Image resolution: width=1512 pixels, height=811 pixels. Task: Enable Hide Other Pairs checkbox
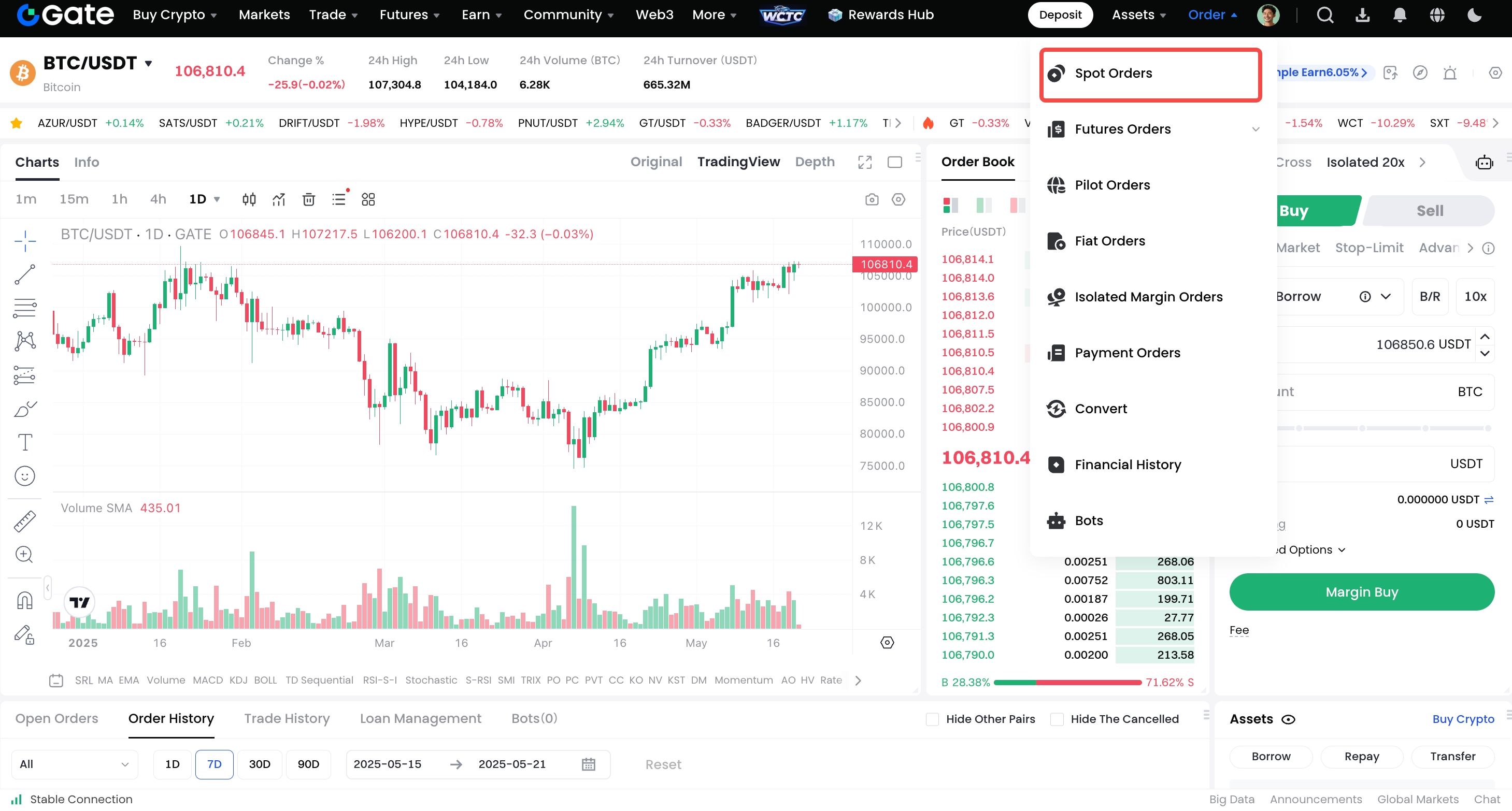932,719
